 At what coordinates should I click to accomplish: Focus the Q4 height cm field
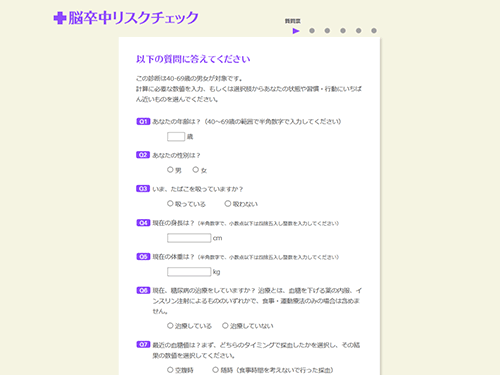click(189, 238)
